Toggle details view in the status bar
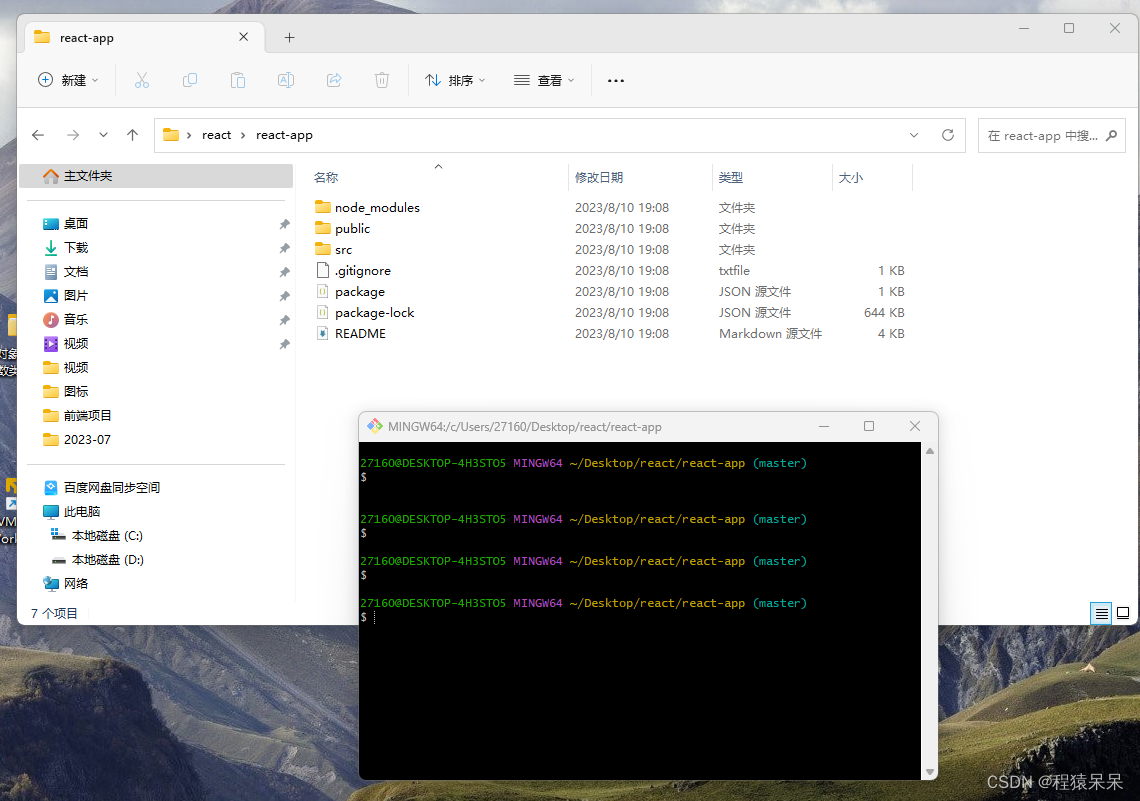Viewport: 1140px width, 801px height. tap(1101, 613)
